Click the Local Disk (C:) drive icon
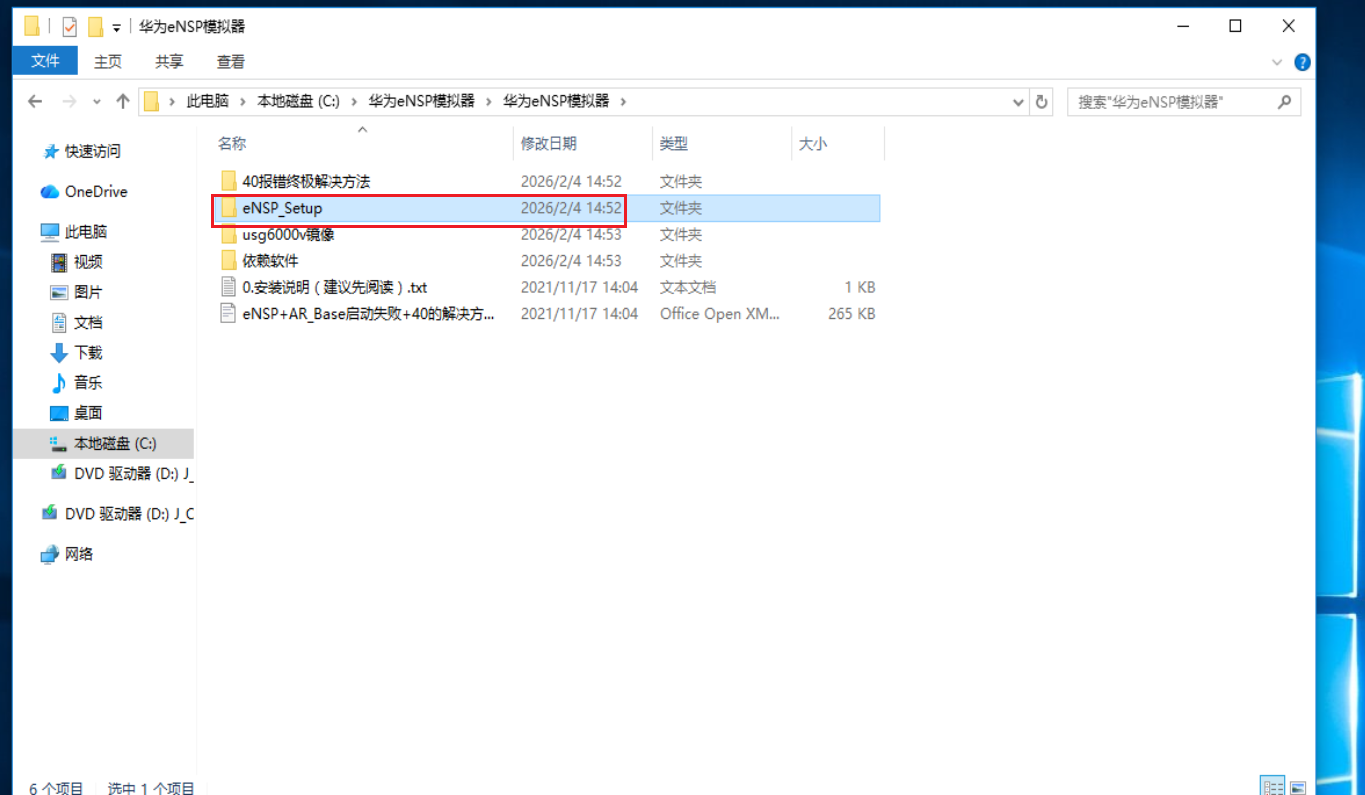Viewport: 1365px width, 795px height. pos(59,443)
